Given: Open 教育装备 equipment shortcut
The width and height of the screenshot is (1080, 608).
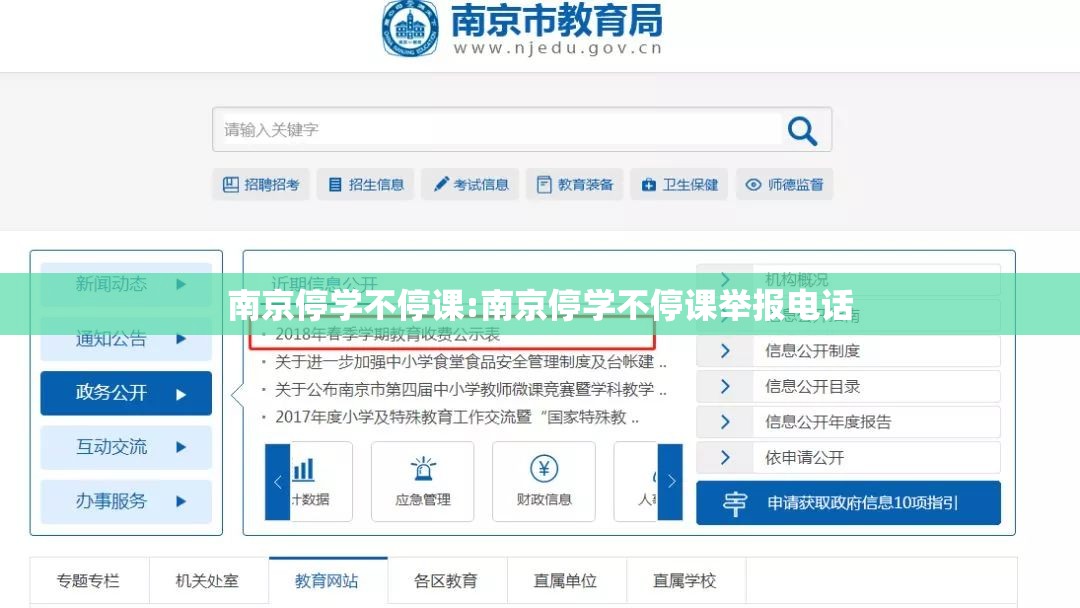Looking at the screenshot, I should (x=575, y=184).
